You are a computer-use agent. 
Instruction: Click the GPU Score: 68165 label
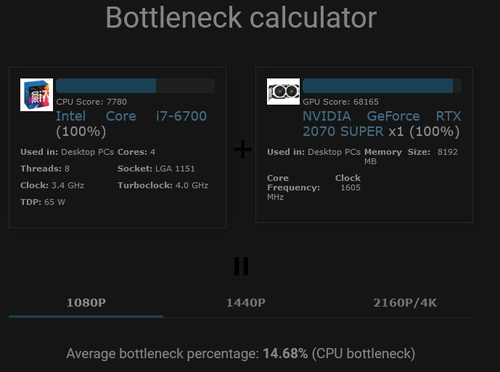tap(341, 102)
